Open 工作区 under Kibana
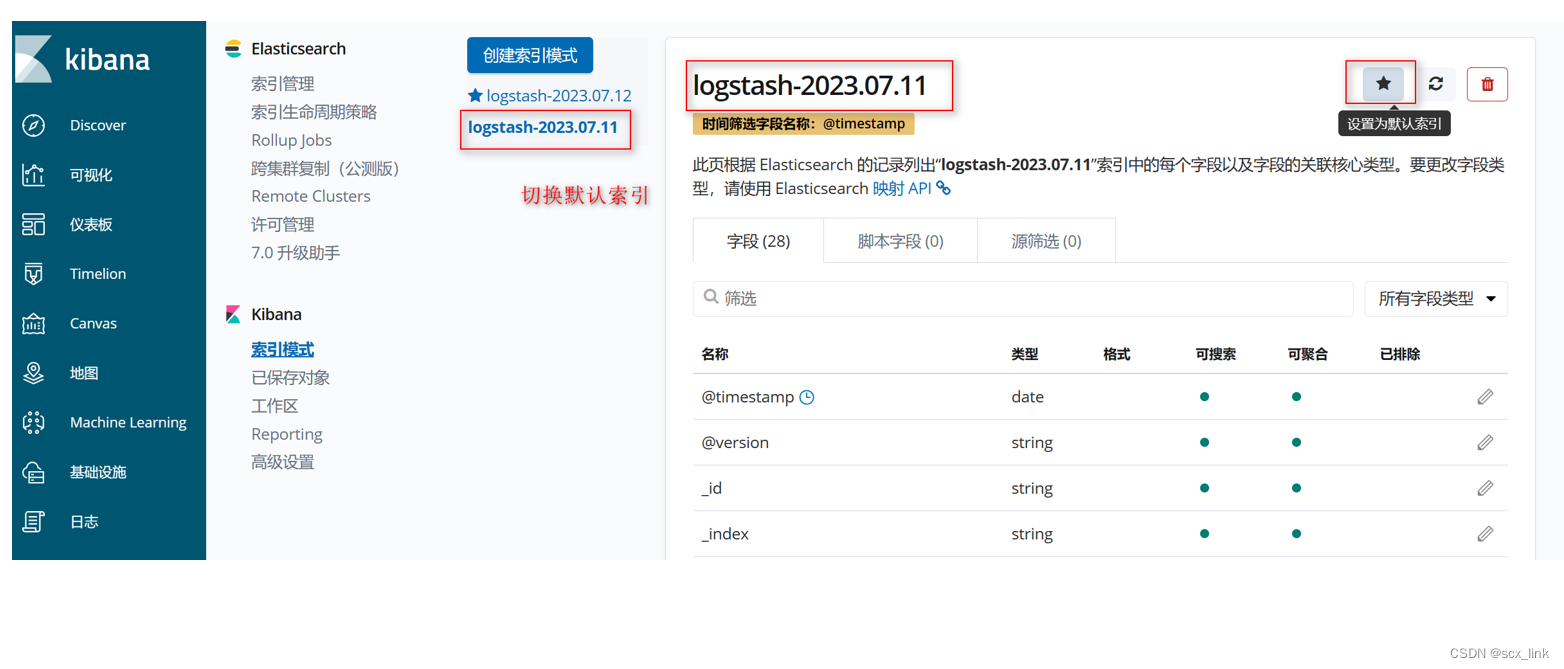 tap(275, 406)
